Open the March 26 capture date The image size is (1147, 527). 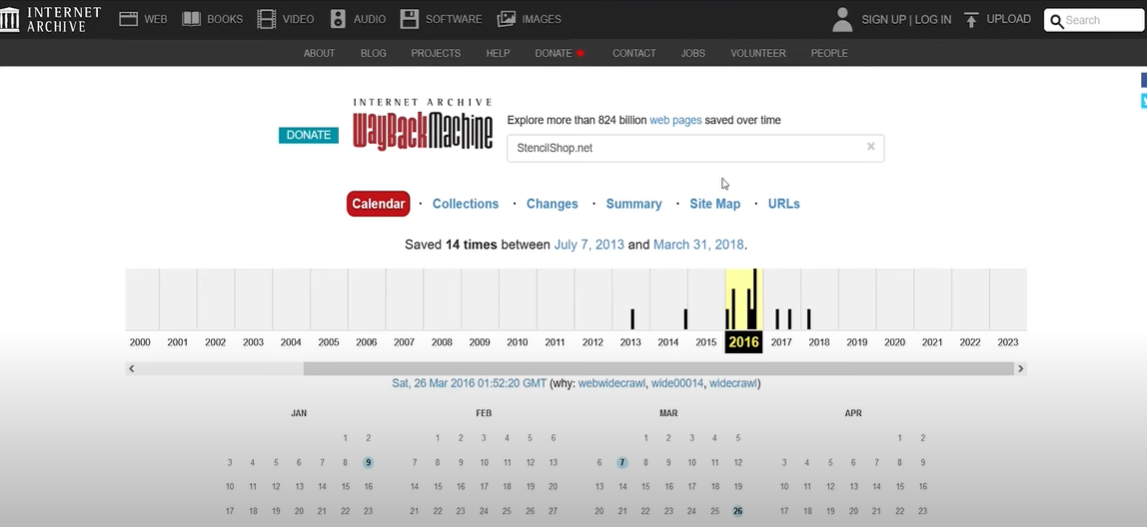737,511
